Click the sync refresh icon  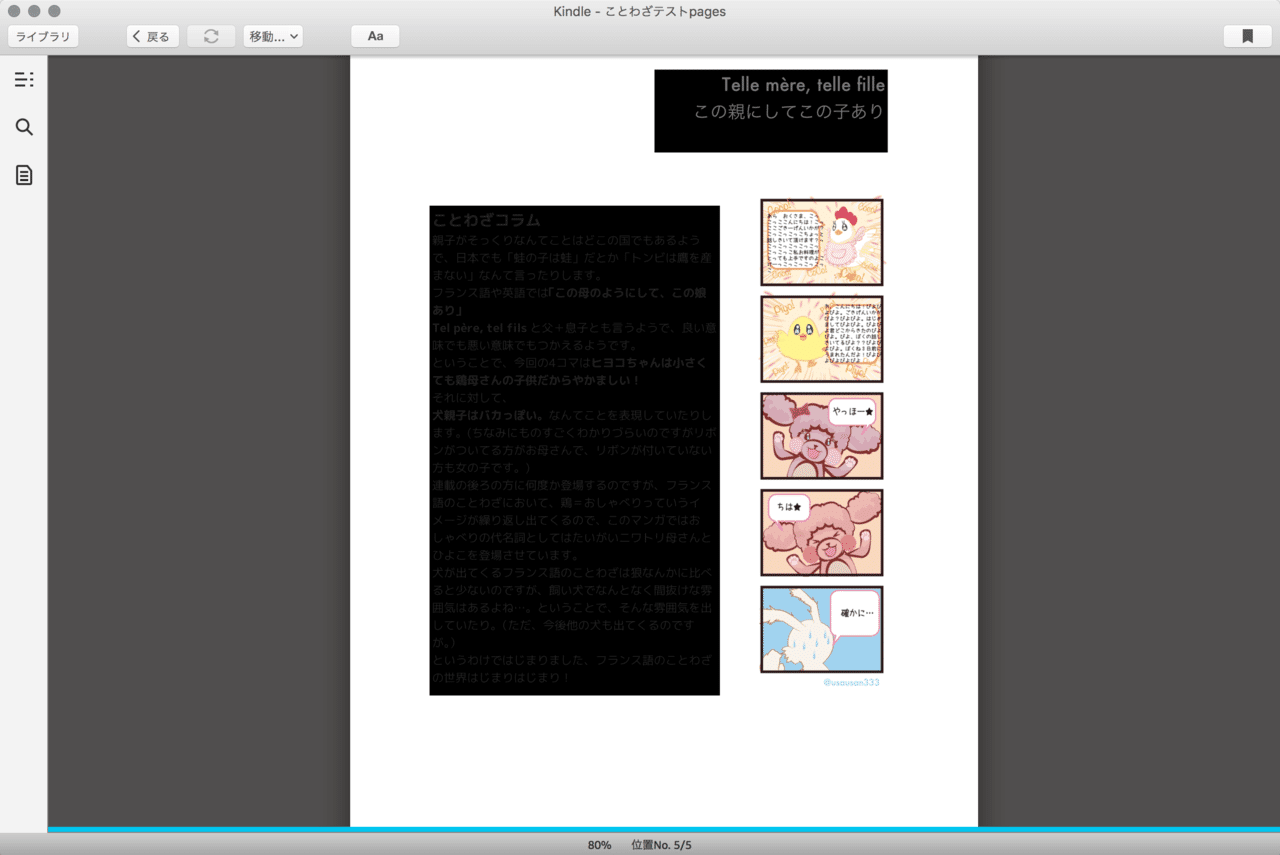click(211, 36)
